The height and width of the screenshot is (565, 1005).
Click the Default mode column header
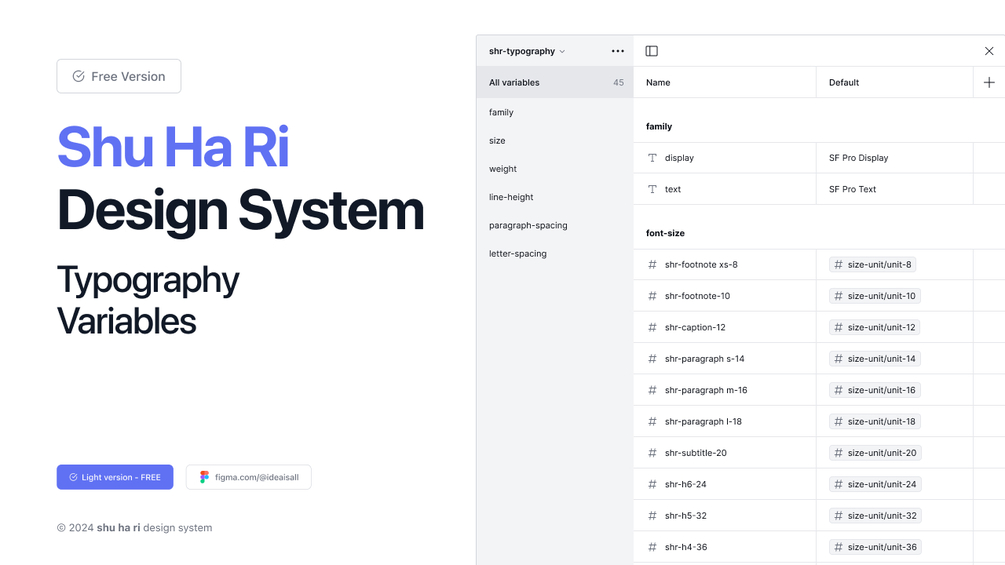pos(843,83)
